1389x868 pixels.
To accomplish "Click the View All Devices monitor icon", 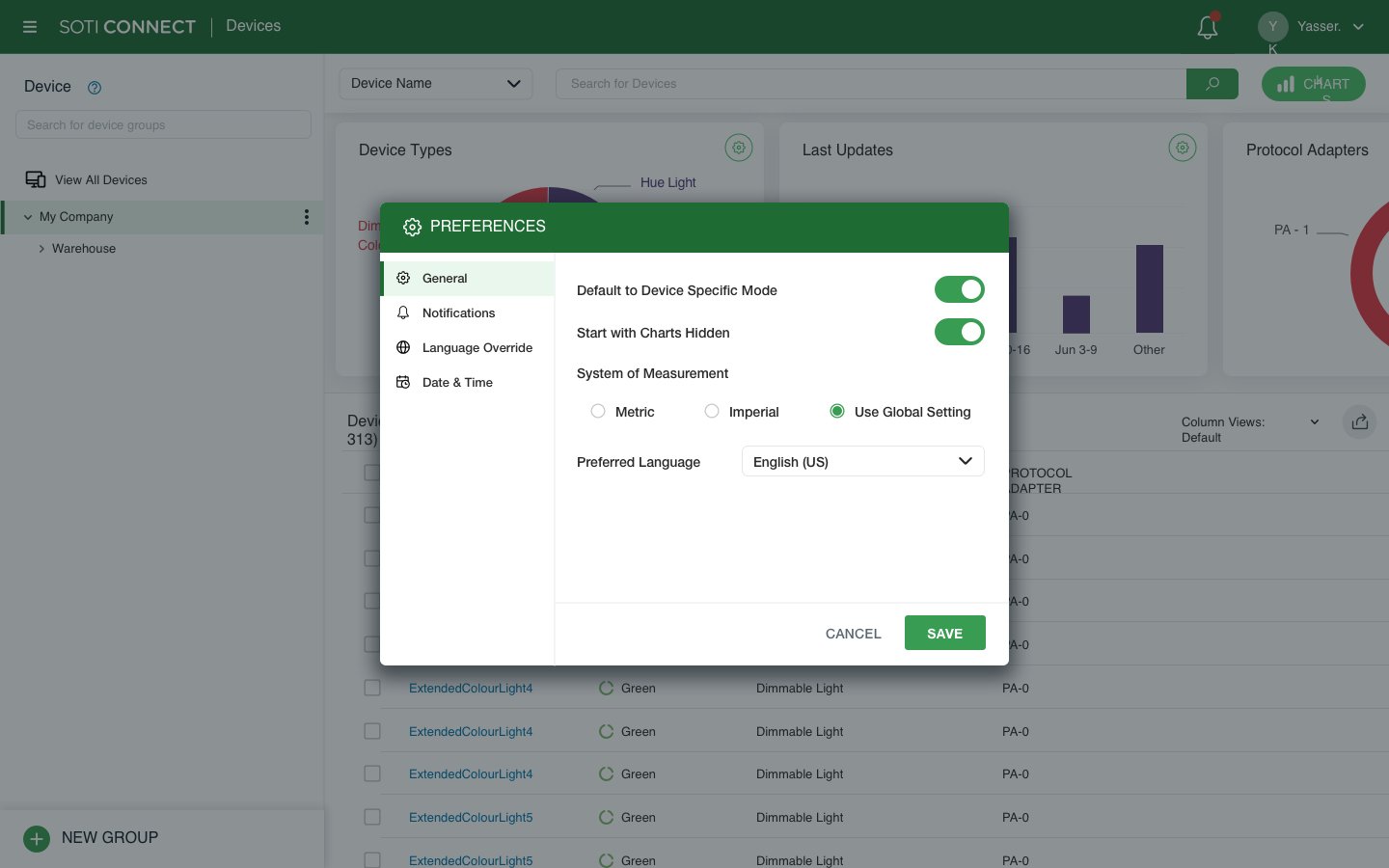I will coord(36,180).
